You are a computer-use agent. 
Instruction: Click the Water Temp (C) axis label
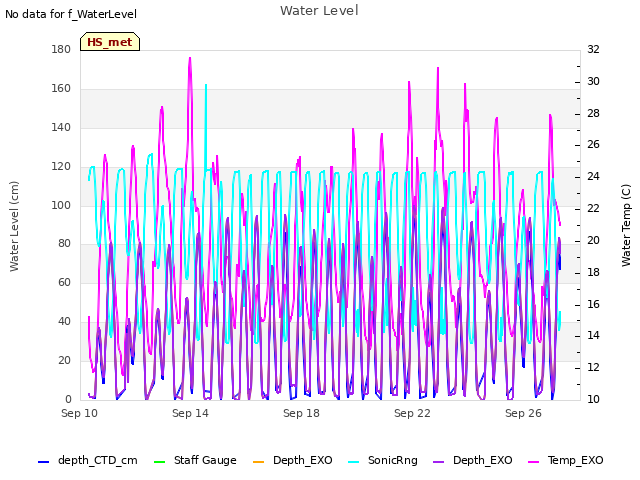[x=626, y=225]
